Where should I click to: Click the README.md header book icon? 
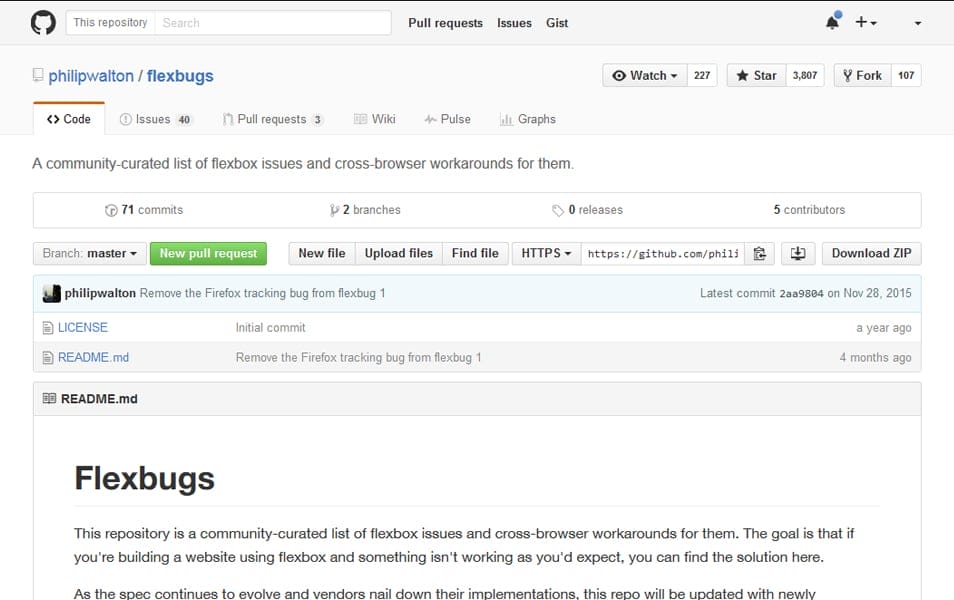click(x=49, y=399)
